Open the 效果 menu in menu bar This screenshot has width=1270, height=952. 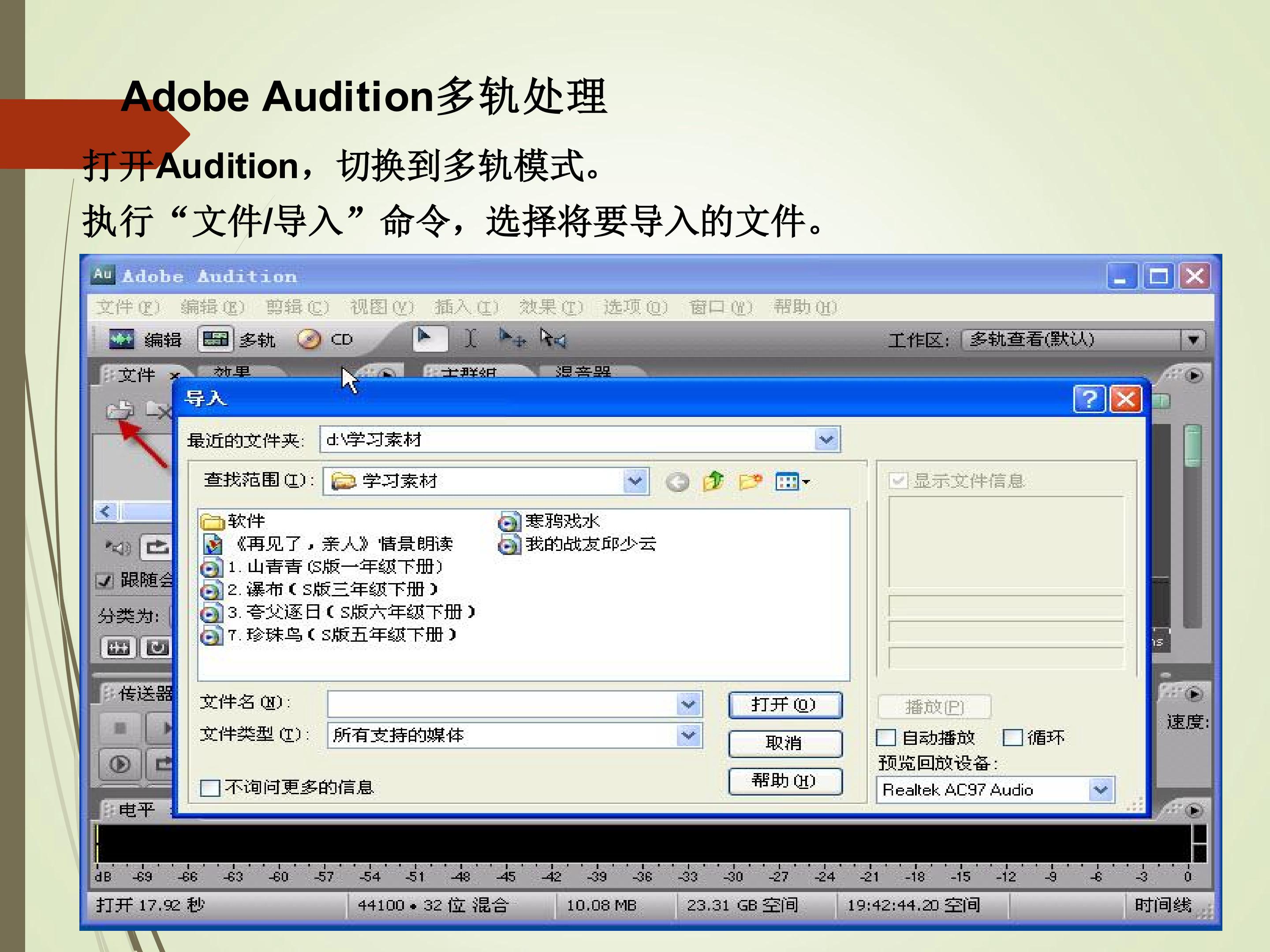[551, 307]
